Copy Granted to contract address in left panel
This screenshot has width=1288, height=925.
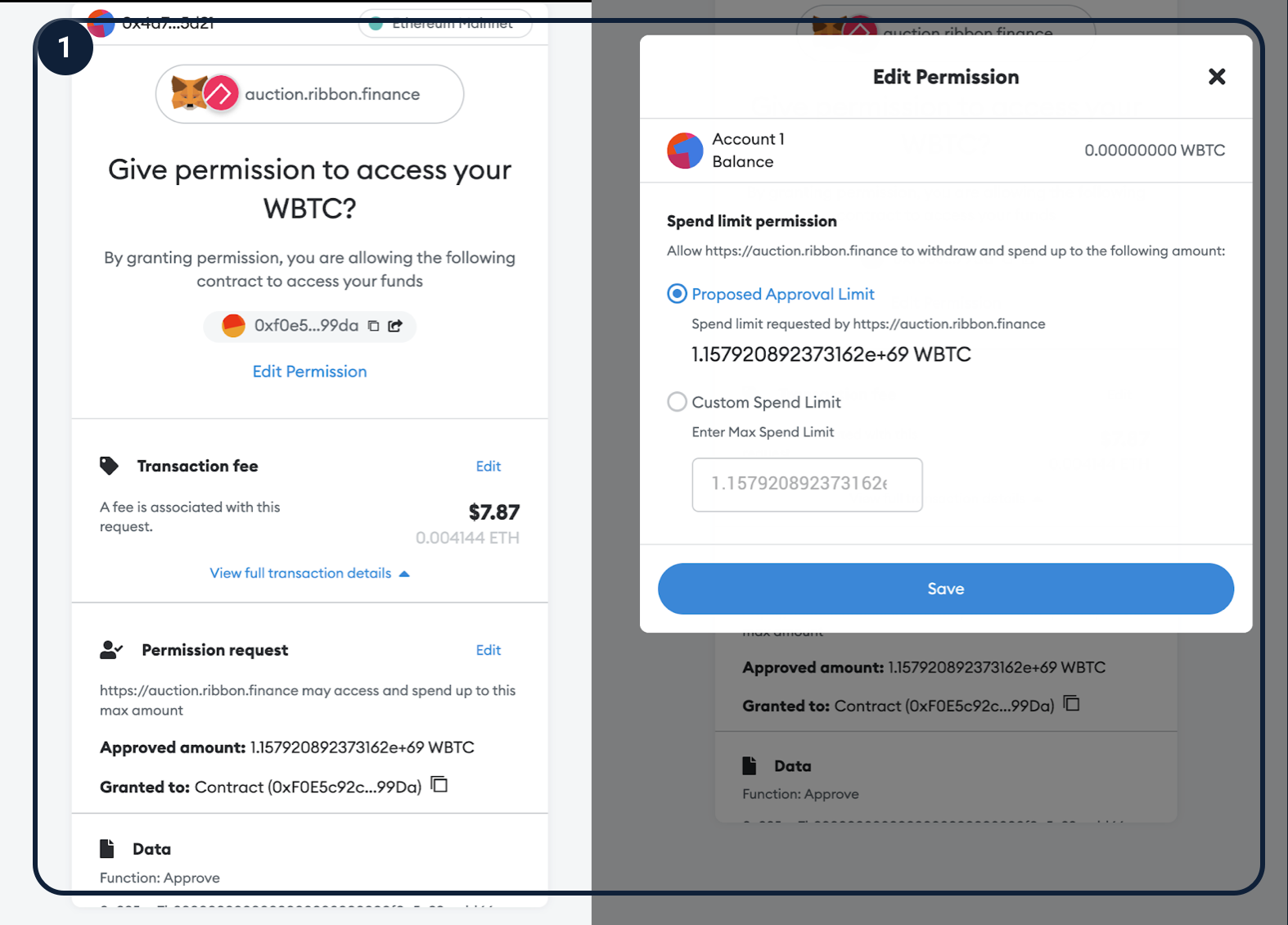[x=439, y=785]
